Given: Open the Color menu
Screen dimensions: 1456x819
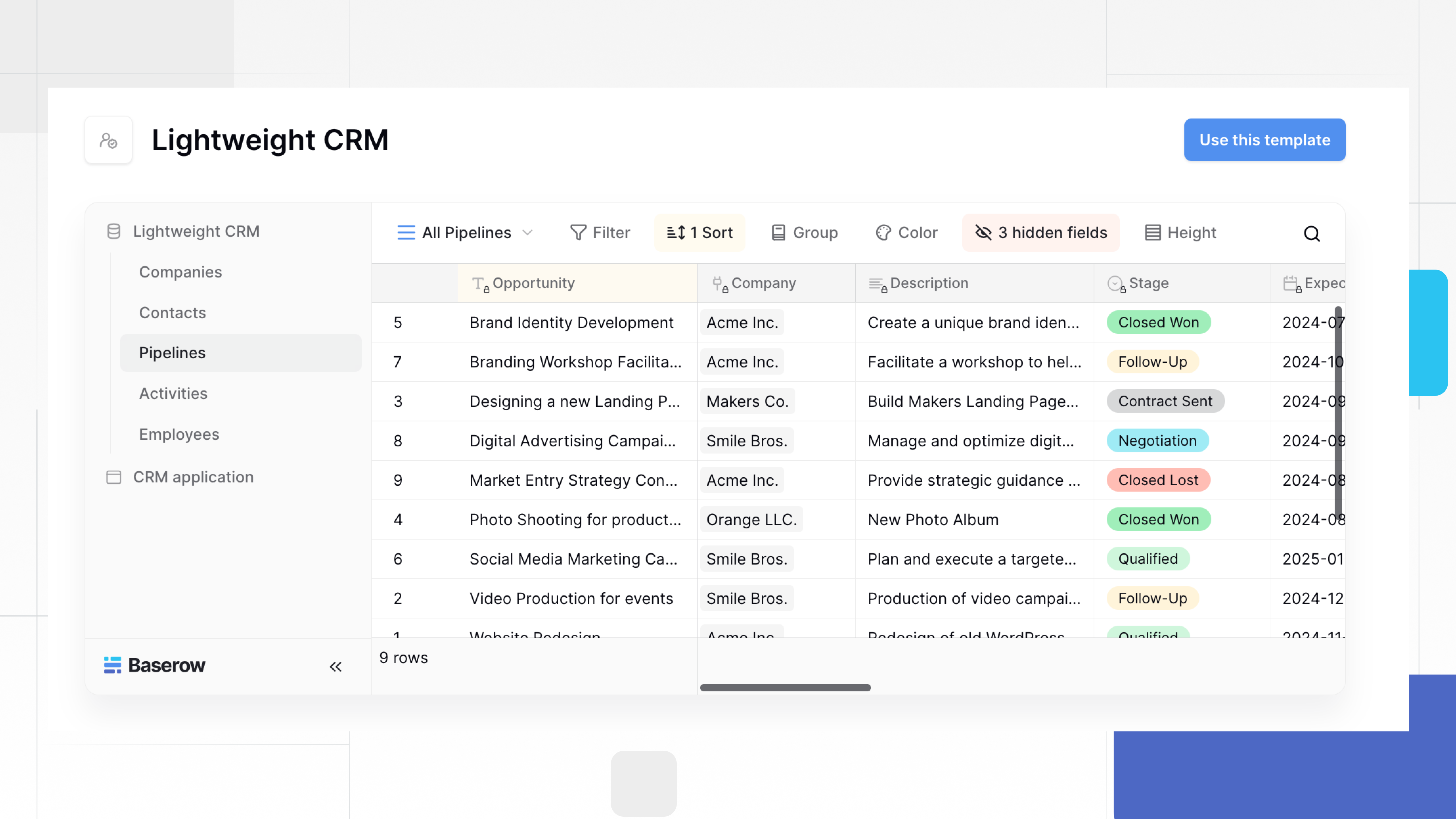Looking at the screenshot, I should pos(907,232).
